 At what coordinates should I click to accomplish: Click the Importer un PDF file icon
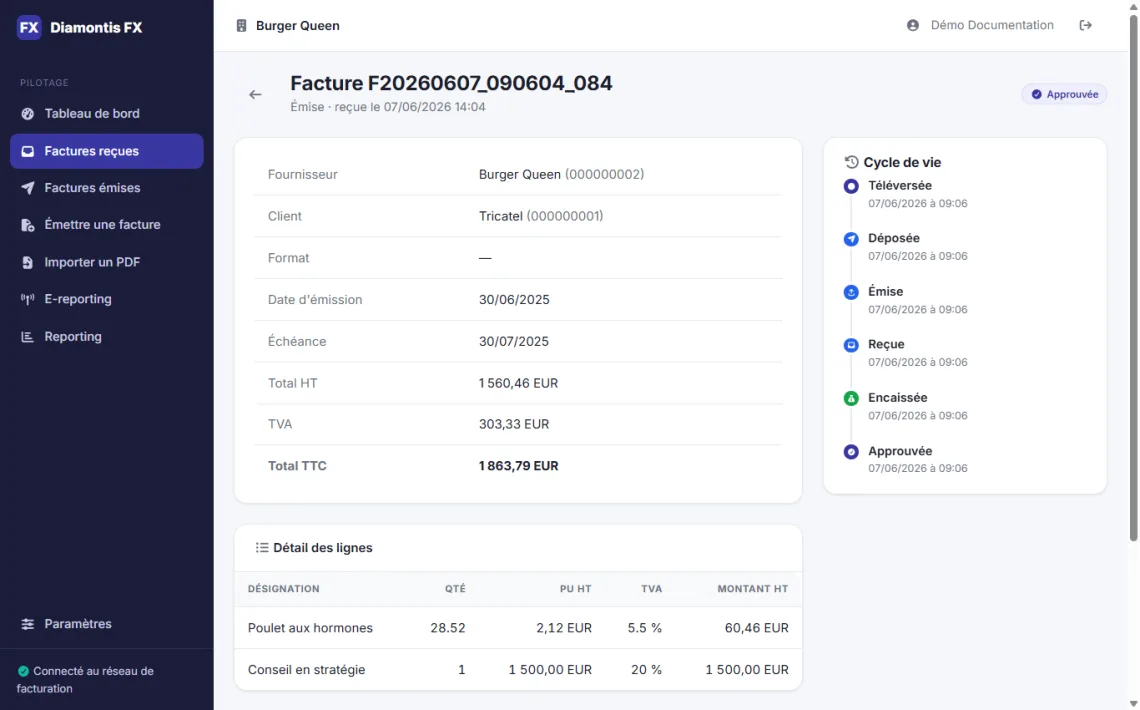(28, 262)
